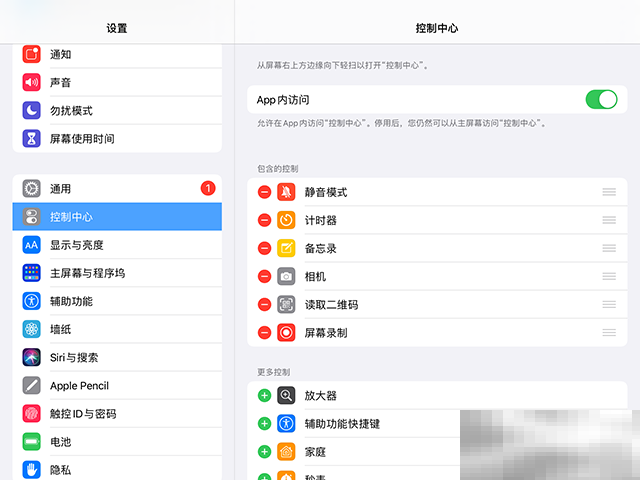This screenshot has width=640, height=480.
Task: Select the 隐私 sidebar row
Action: [117, 470]
